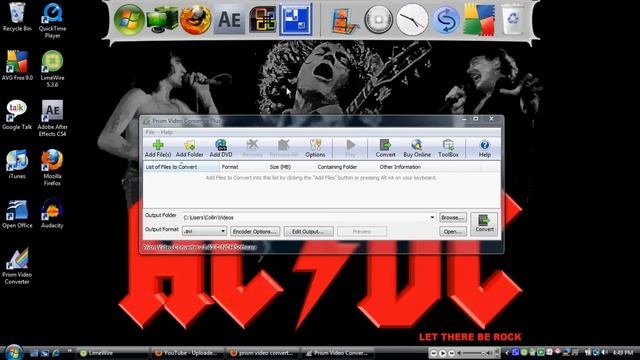Screen dimensions: 640x360
Task: Click the Add File(s) toolbar icon
Action: coord(158,148)
